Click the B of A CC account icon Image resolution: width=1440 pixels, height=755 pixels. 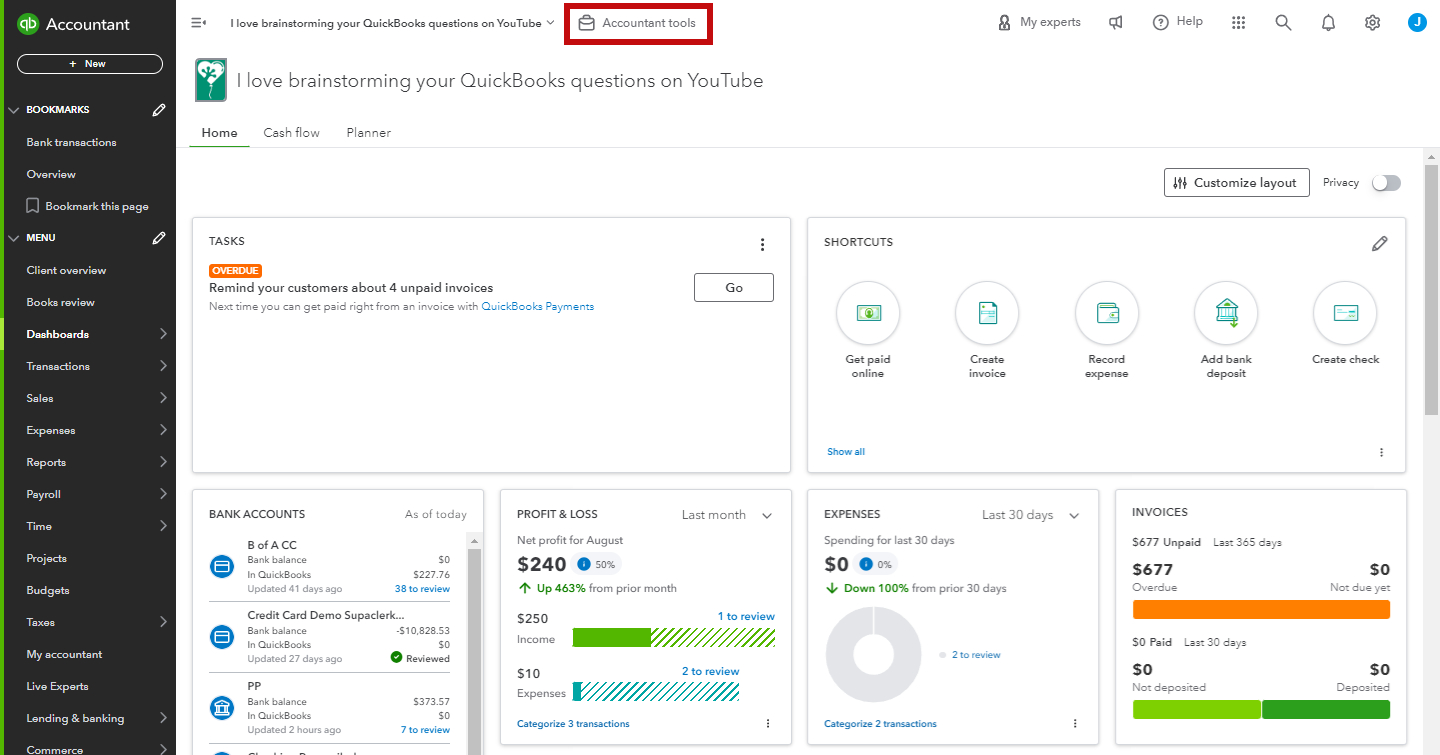[x=222, y=566]
